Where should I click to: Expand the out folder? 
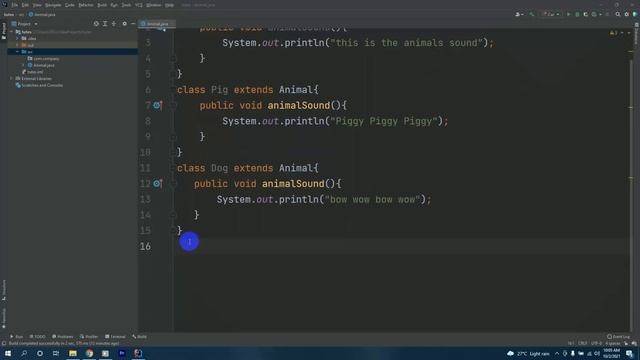coord(18,45)
